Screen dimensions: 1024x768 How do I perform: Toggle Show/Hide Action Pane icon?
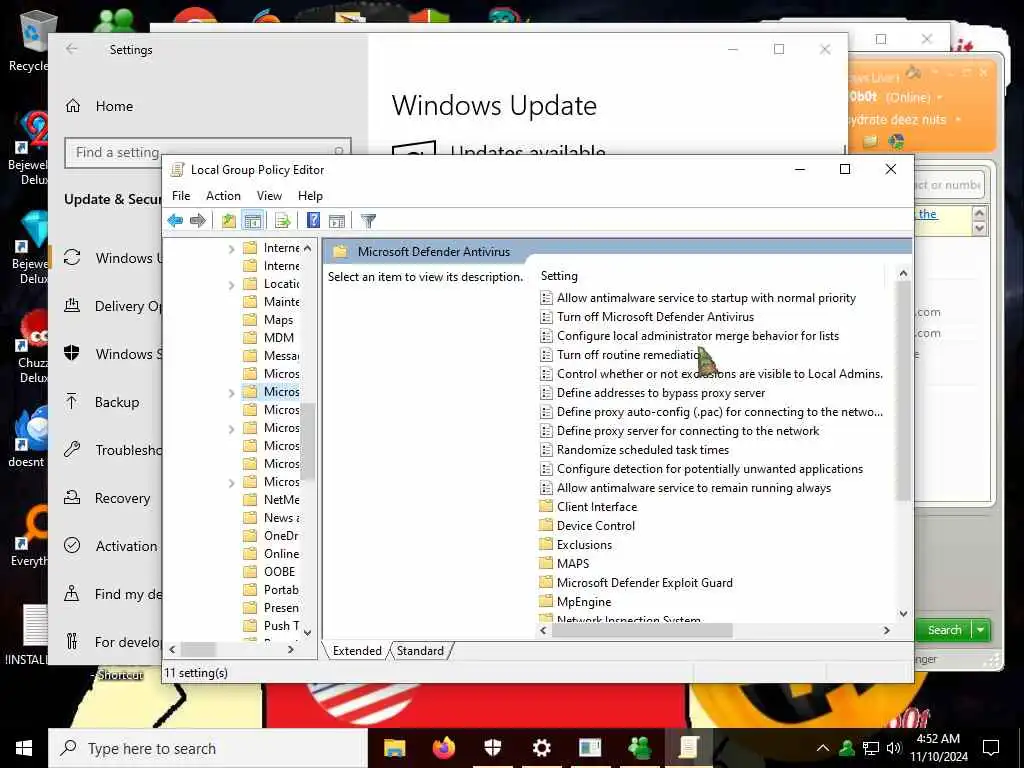click(x=337, y=221)
